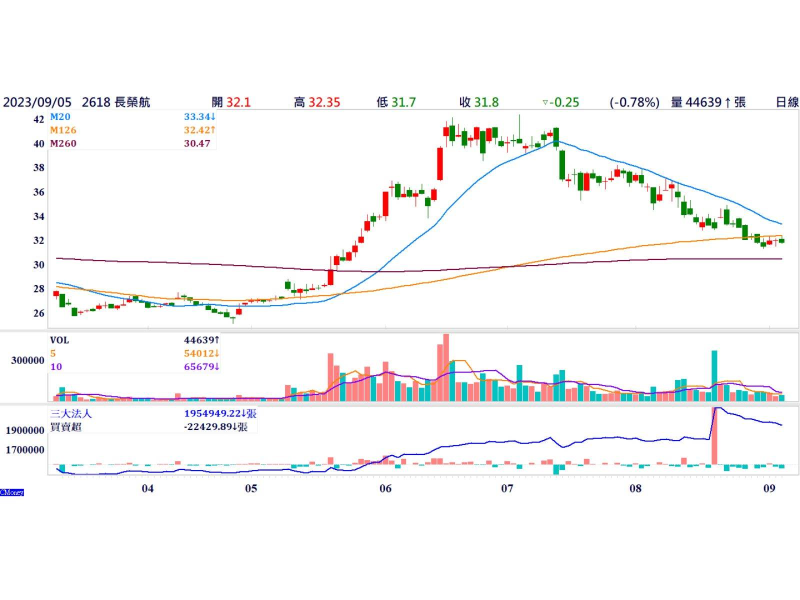Image resolution: width=800 pixels, height=600 pixels.
Task: Click the 08 month marker on time axis
Action: coord(635,488)
